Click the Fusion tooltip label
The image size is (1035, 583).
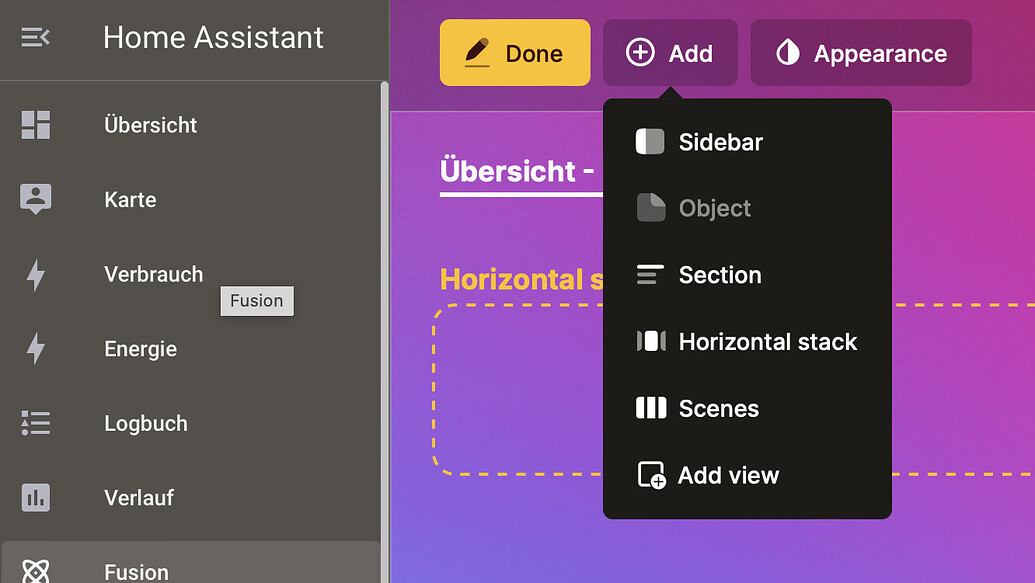[x=257, y=300]
